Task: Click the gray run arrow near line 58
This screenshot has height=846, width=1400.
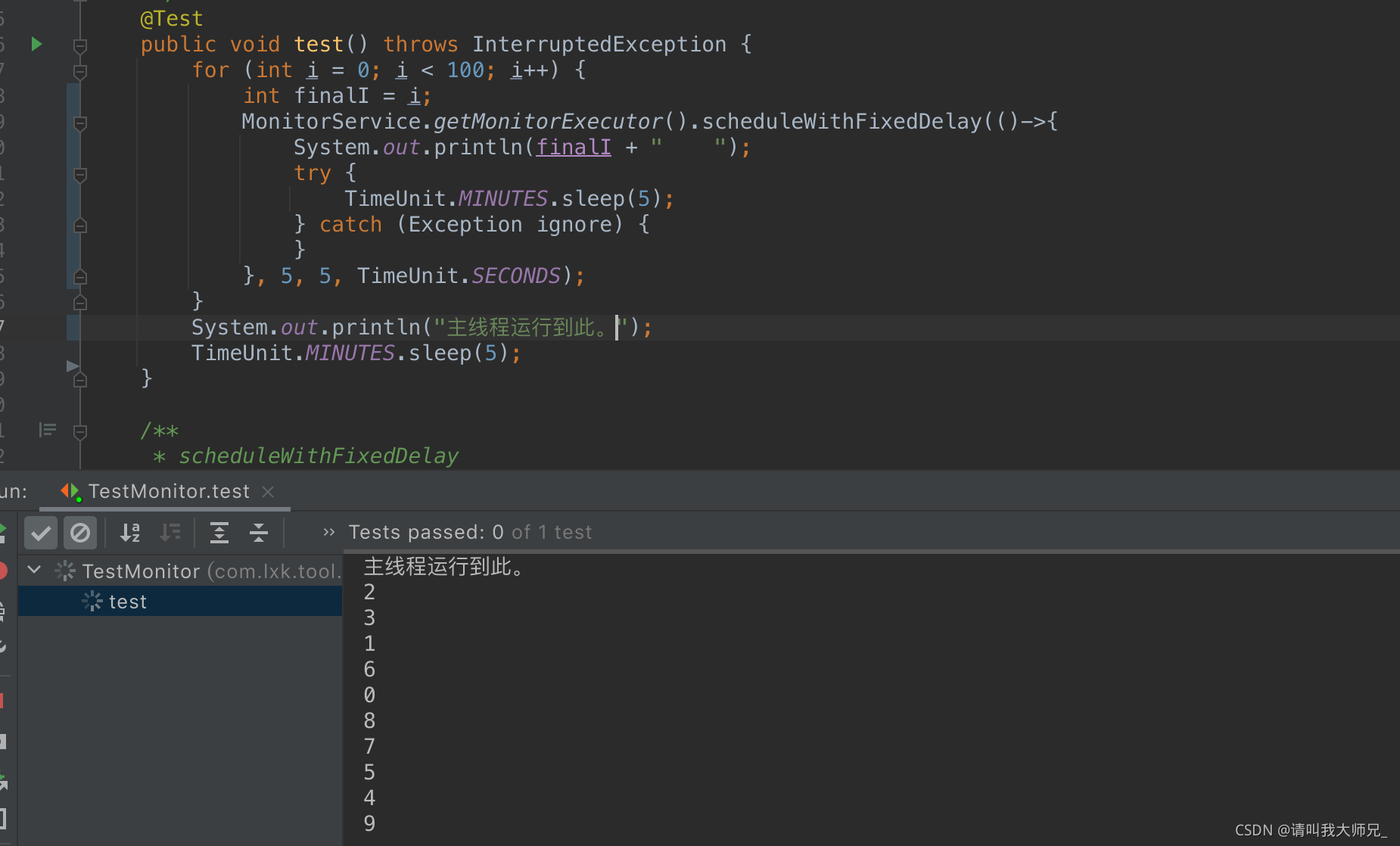Action: (72, 366)
